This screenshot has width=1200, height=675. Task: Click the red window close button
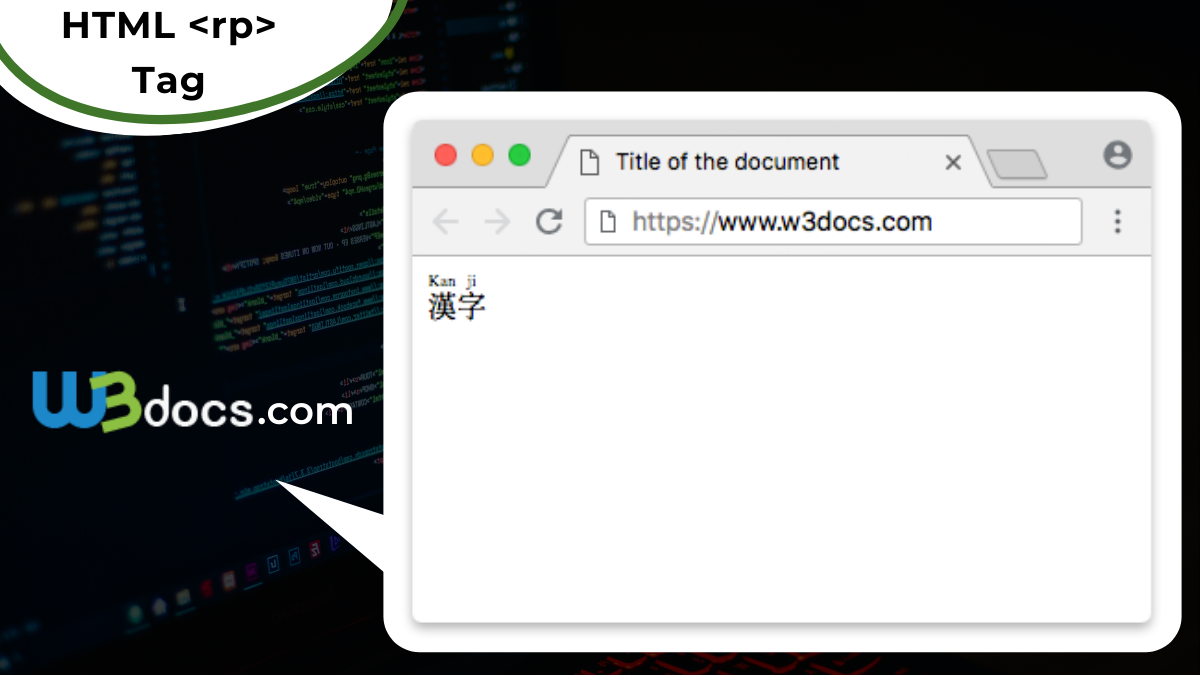click(446, 155)
